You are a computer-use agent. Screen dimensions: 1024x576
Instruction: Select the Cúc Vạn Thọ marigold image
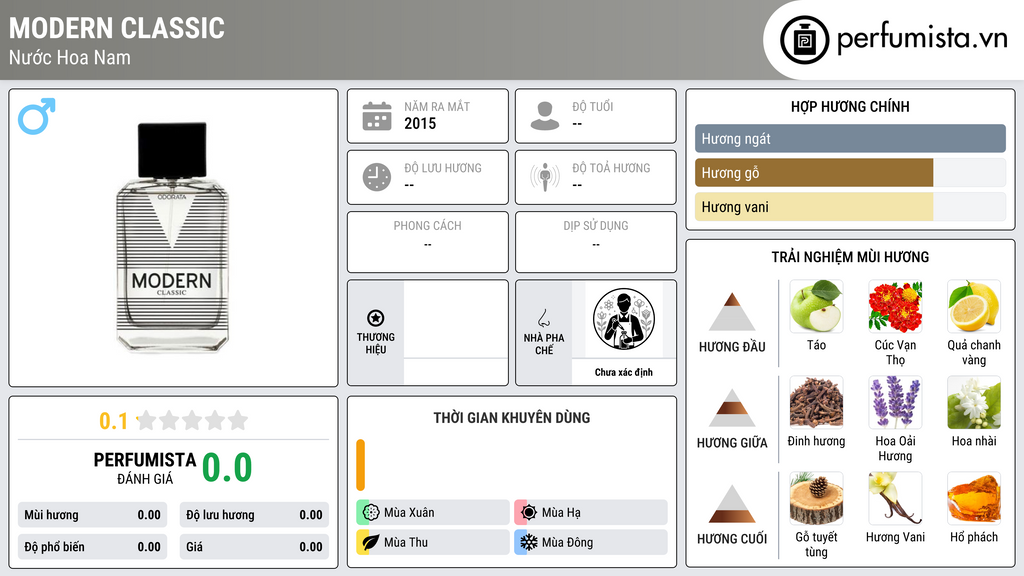(895, 306)
